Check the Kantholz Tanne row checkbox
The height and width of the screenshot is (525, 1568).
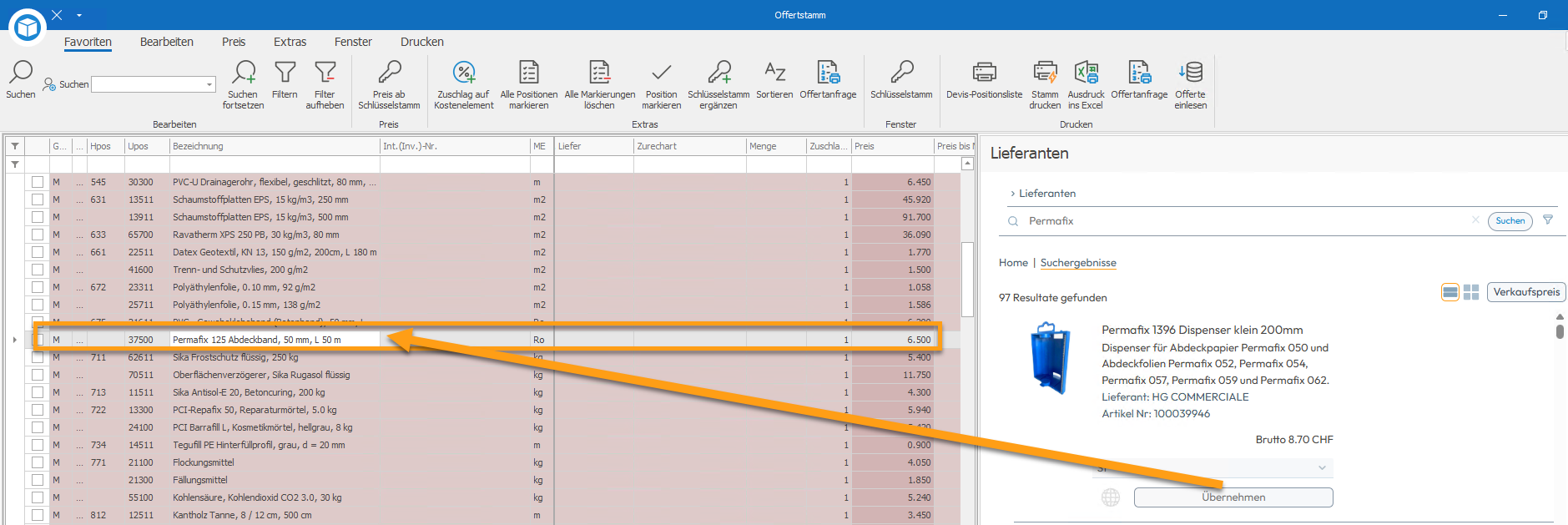(38, 515)
